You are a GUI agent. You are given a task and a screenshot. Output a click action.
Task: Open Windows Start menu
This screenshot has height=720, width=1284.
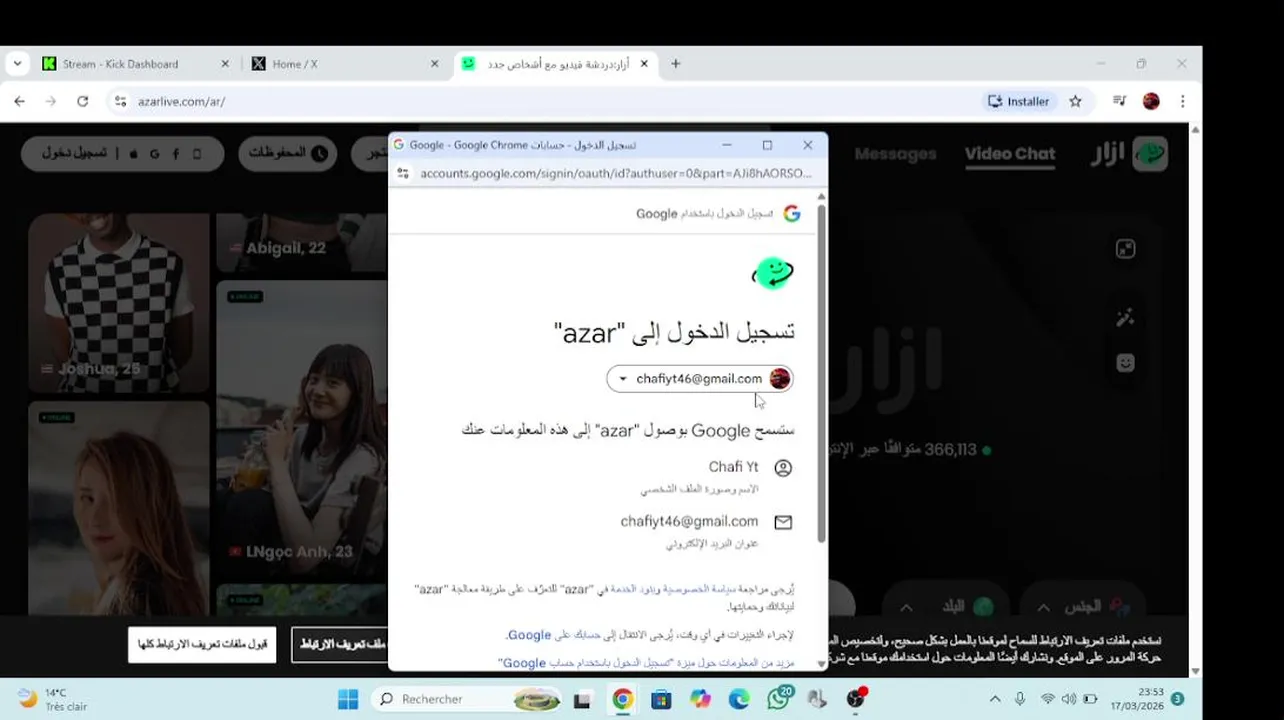(x=348, y=699)
